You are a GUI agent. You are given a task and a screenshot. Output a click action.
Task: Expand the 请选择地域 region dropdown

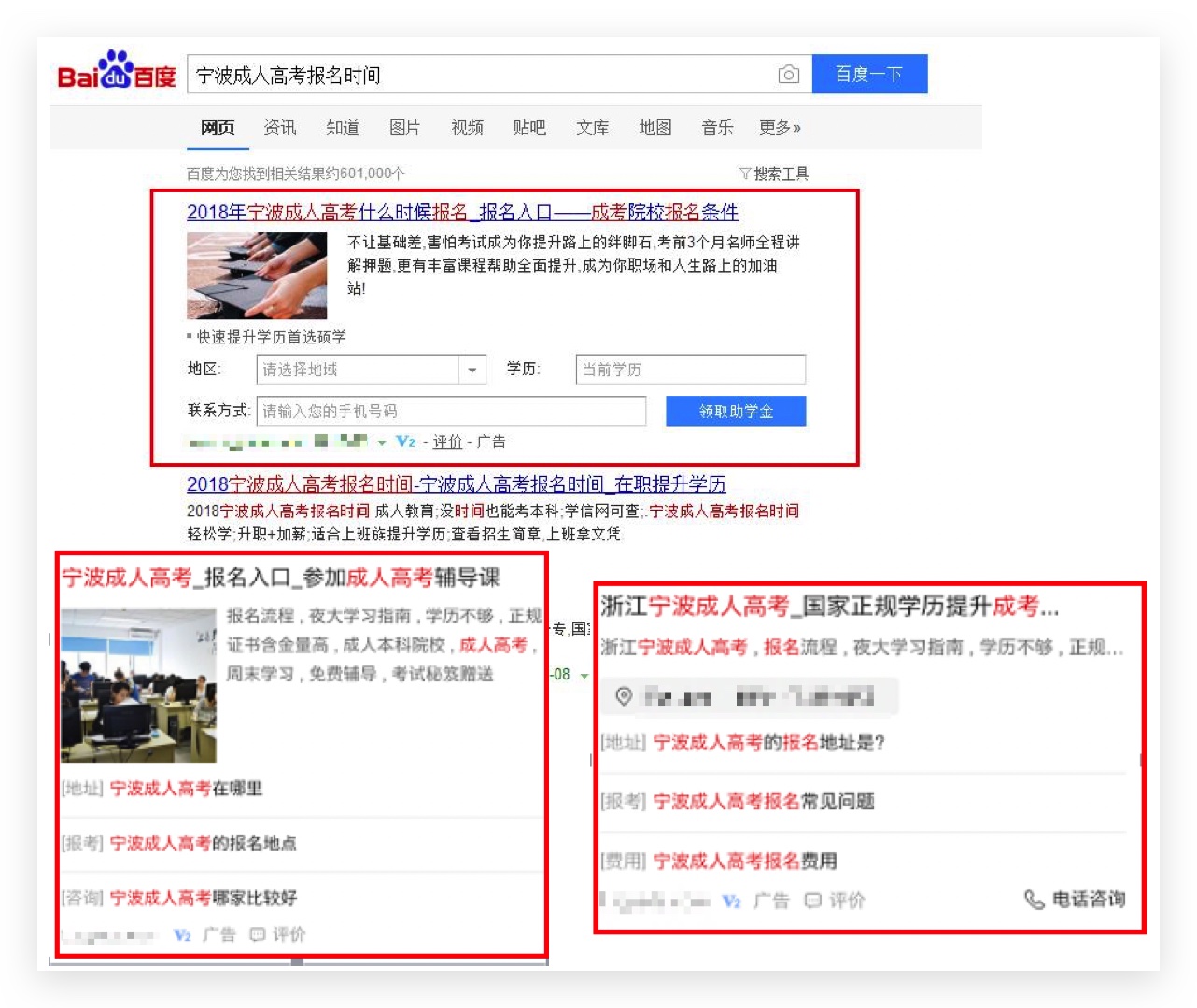(472, 370)
